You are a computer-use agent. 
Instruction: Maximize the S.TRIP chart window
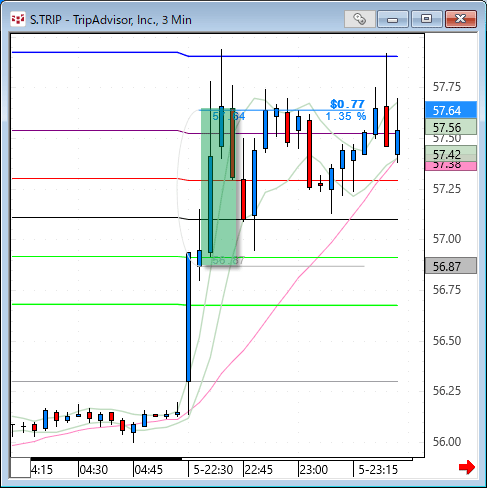click(x=426, y=19)
